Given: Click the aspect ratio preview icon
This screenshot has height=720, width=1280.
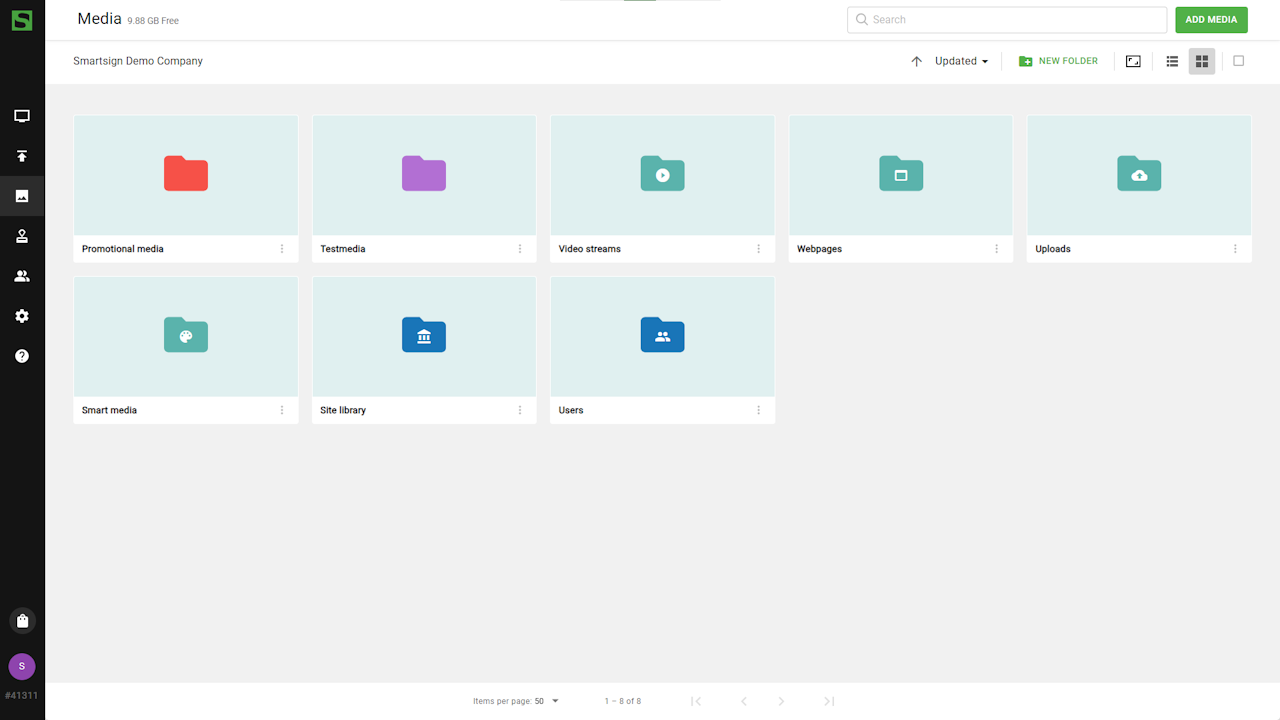Looking at the screenshot, I should 1133,61.
